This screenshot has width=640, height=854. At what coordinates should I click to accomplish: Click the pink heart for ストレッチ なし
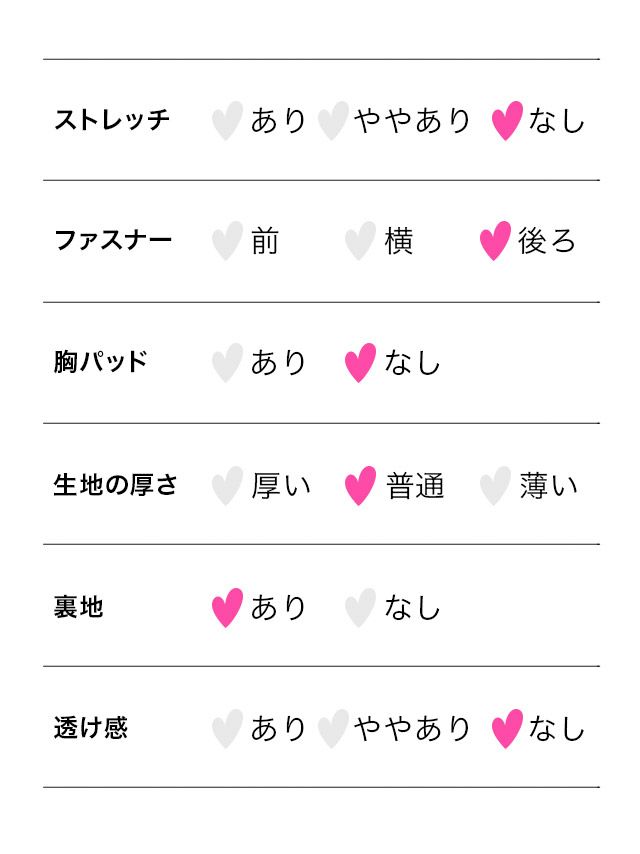tap(508, 121)
